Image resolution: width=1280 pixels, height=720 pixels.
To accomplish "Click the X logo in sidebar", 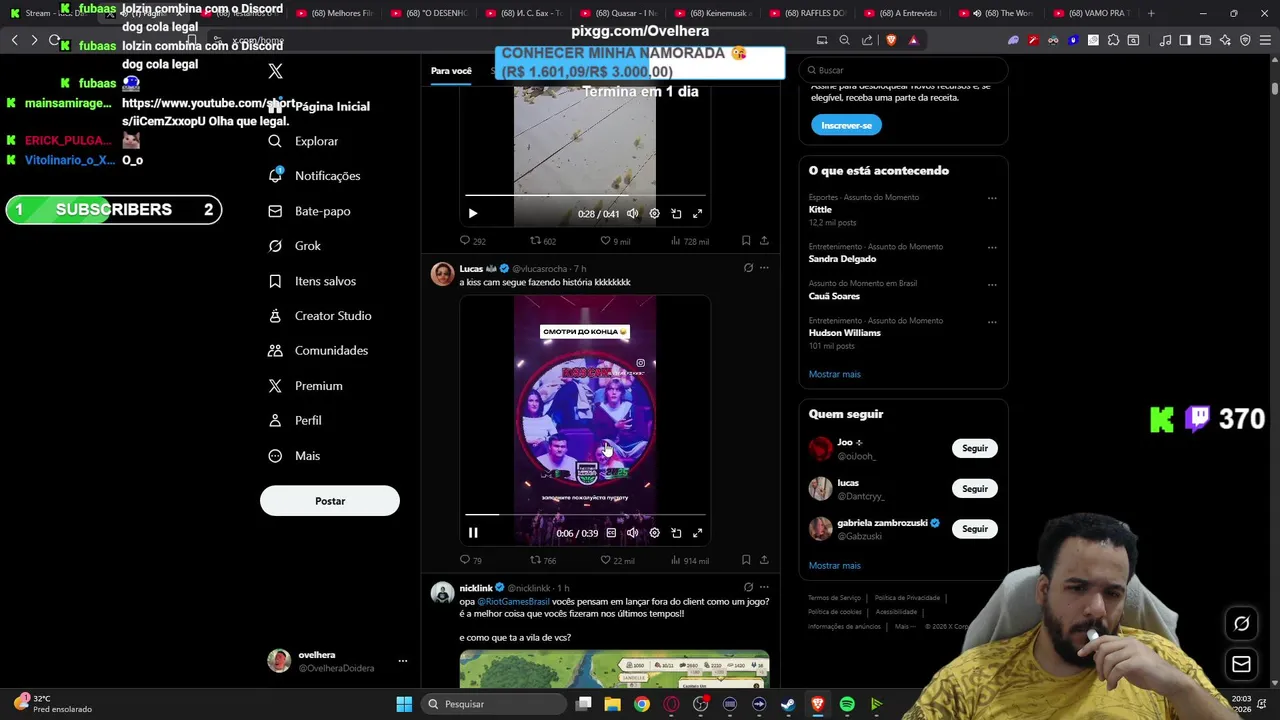I will (x=276, y=71).
